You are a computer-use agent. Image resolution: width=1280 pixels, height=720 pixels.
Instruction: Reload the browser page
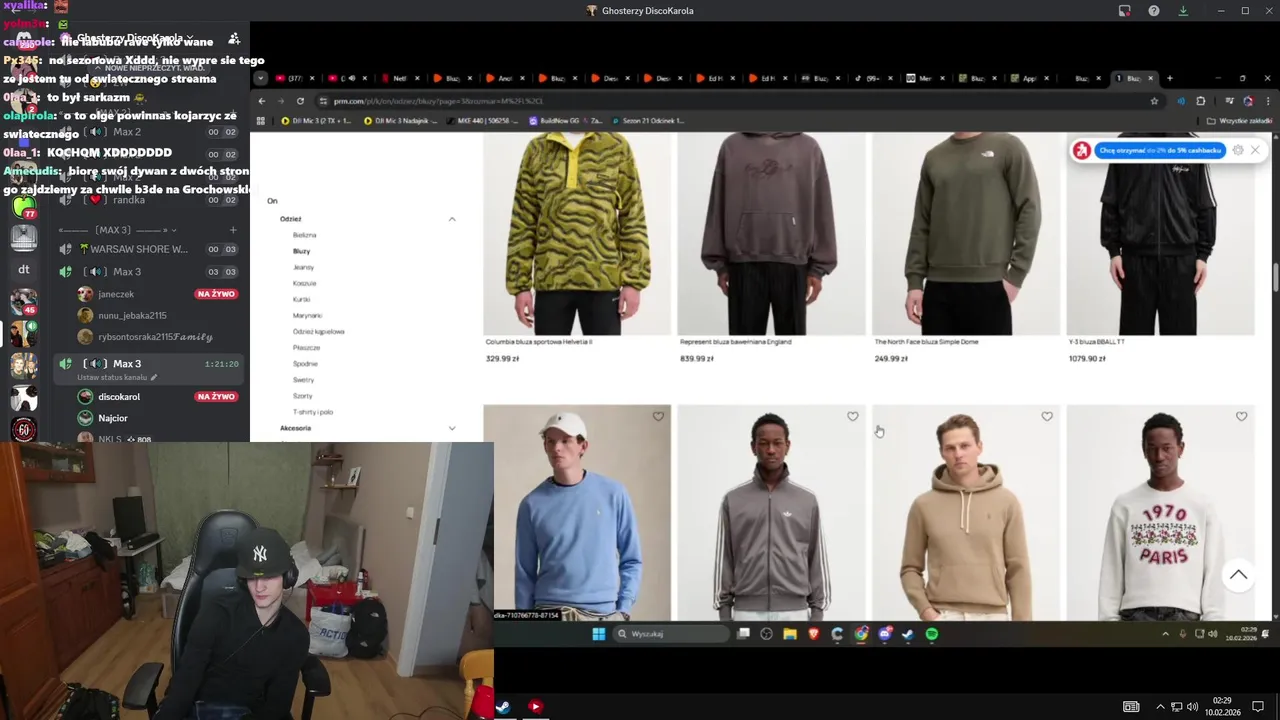pyautogui.click(x=298, y=101)
